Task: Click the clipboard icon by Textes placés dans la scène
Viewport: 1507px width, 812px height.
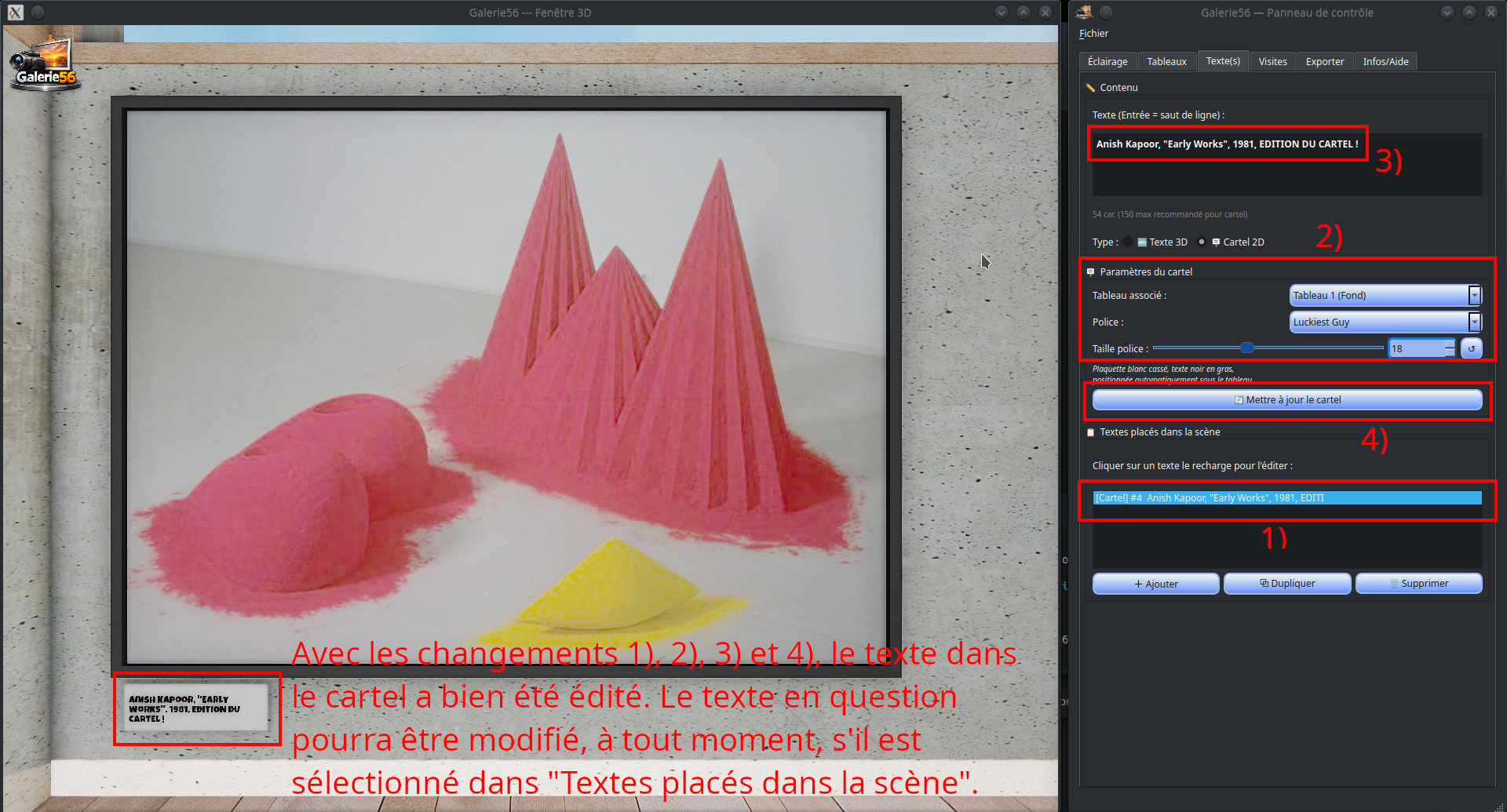Action: pyautogui.click(x=1090, y=432)
